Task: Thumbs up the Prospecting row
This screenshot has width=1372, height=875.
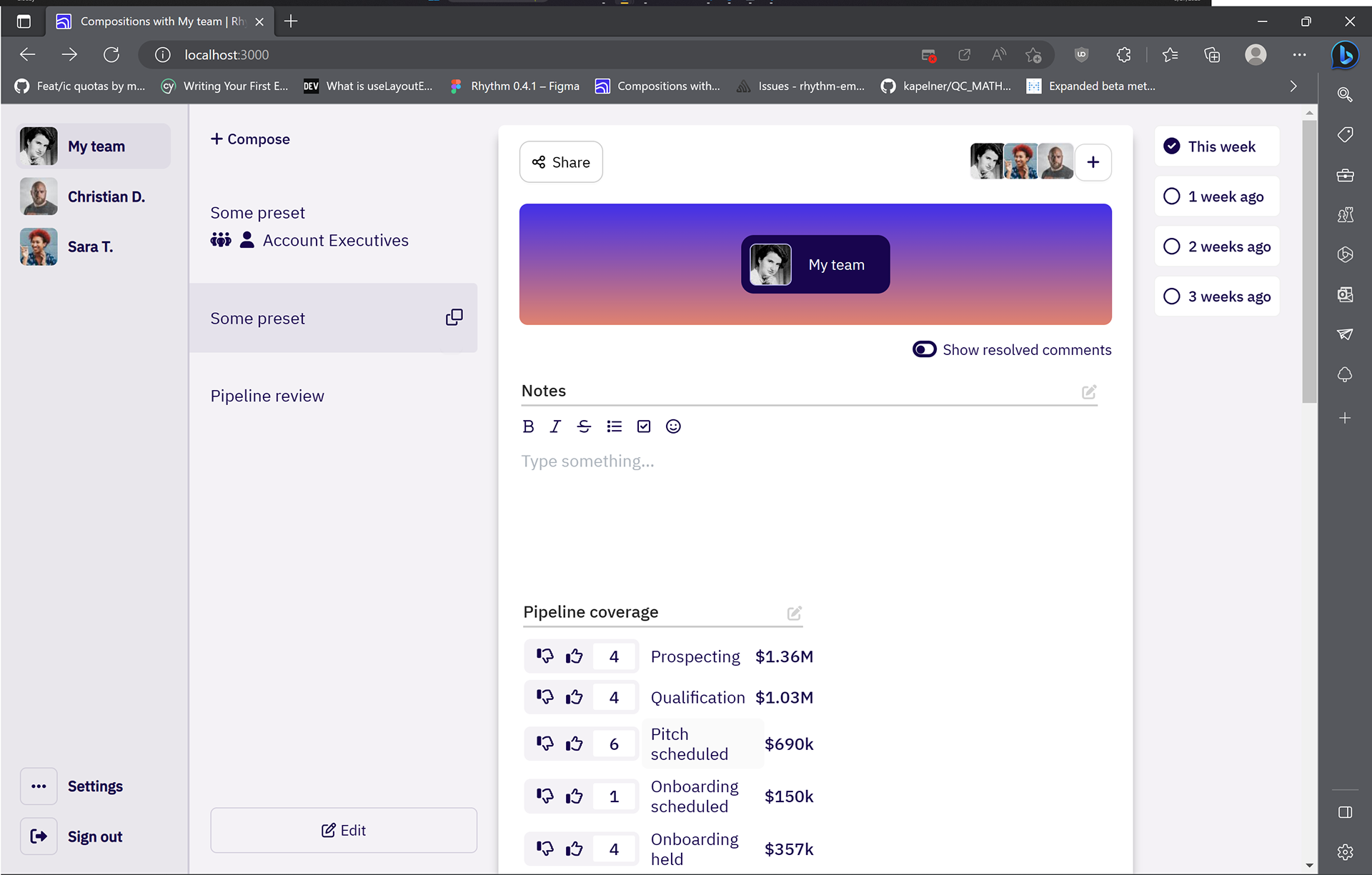Action: [x=574, y=656]
